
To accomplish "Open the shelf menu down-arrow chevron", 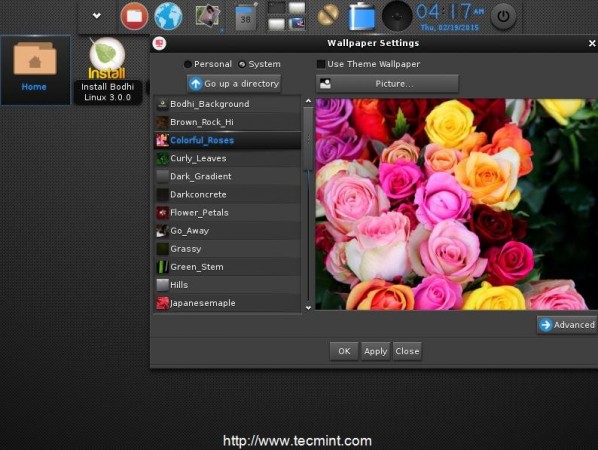I will (96, 16).
